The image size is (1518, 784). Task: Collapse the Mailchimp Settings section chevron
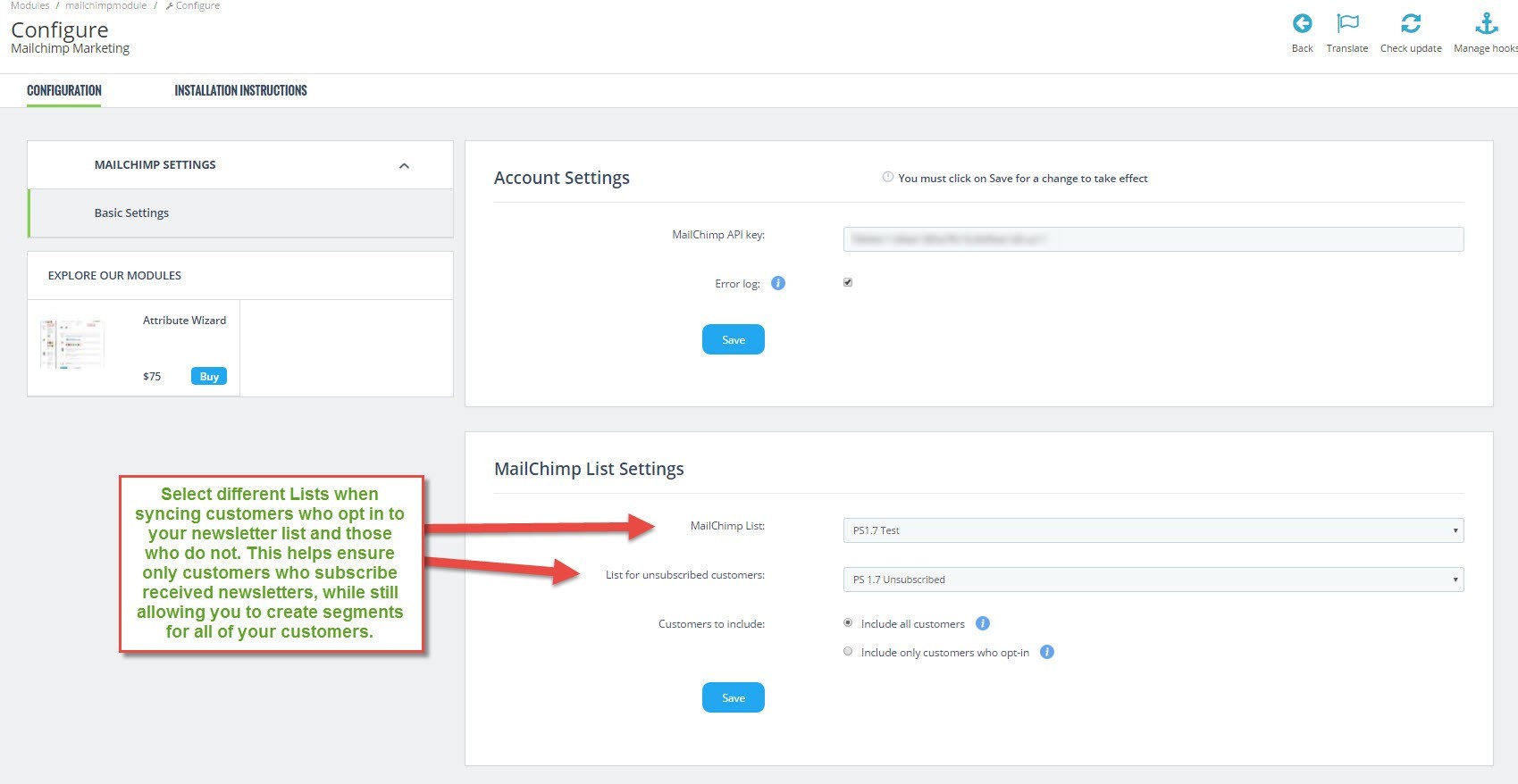[x=404, y=165]
